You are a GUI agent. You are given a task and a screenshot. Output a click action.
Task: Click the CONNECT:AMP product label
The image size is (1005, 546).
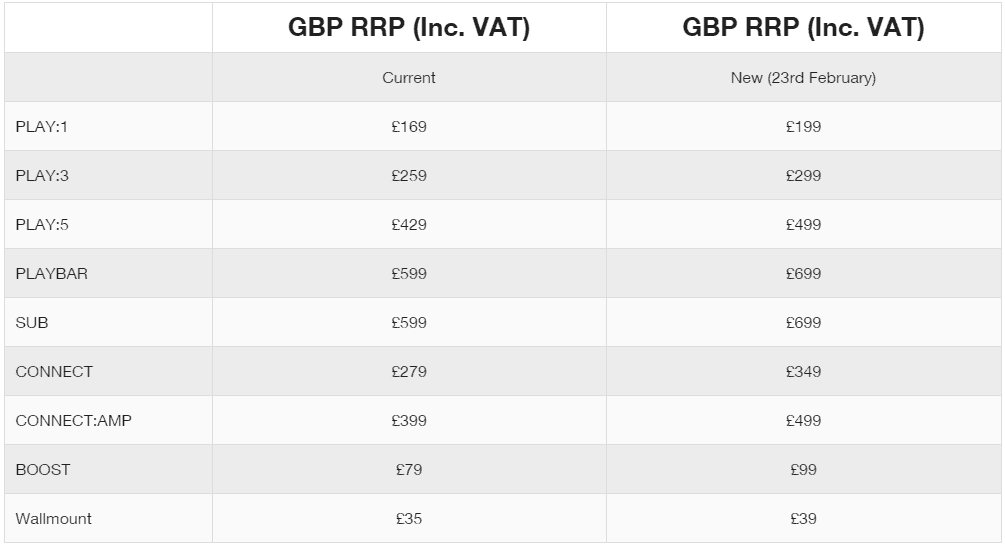tap(73, 421)
